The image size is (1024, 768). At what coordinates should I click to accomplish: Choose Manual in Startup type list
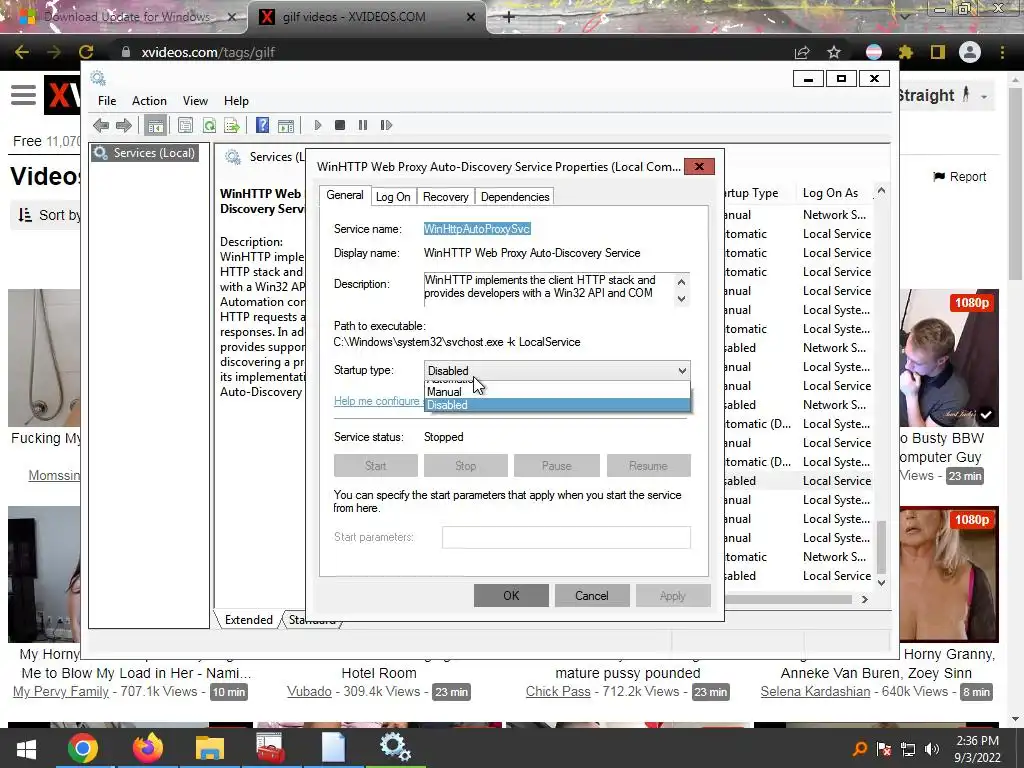tap(557, 392)
